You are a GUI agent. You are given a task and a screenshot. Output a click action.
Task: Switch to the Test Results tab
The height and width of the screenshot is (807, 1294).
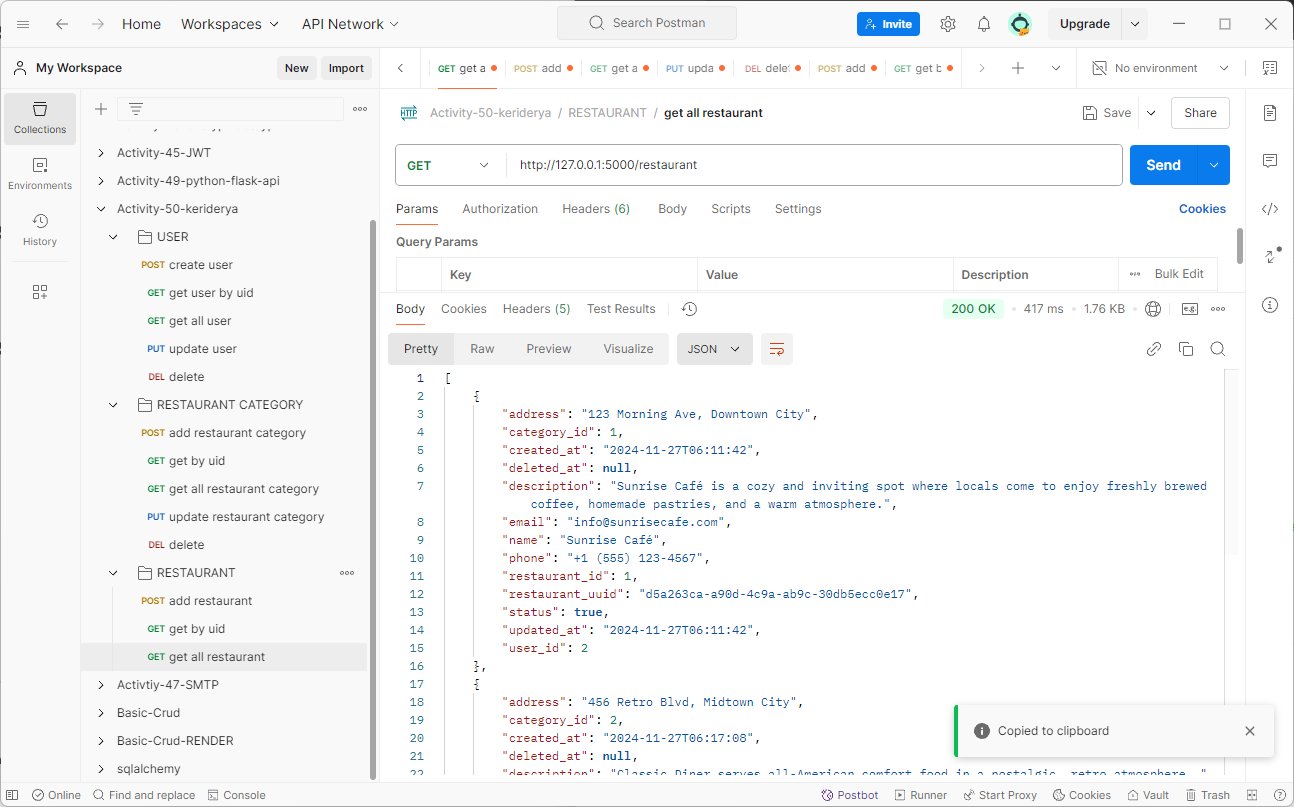621,309
